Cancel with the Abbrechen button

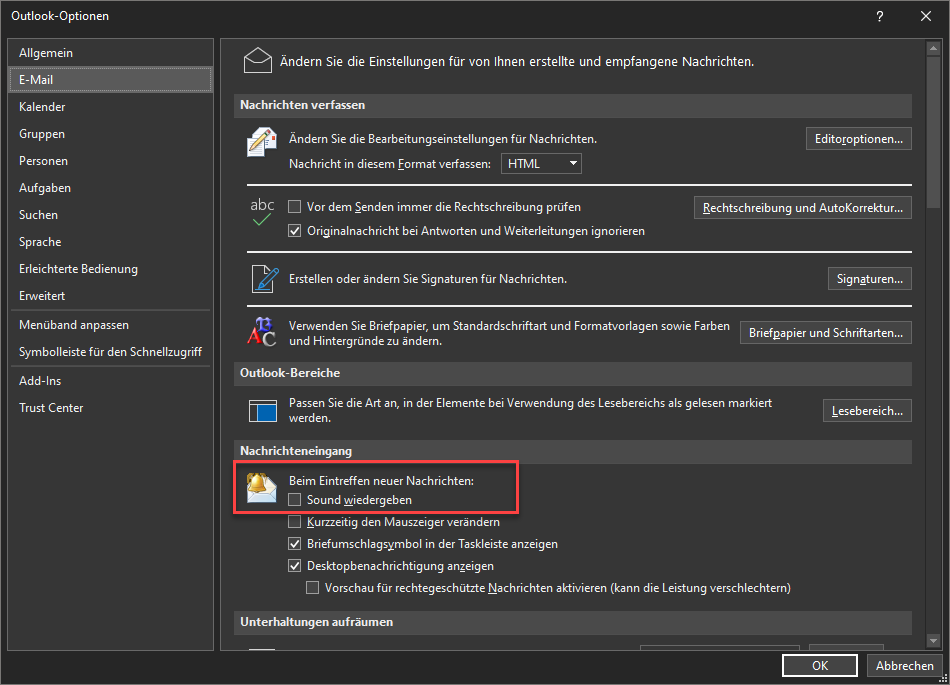tap(905, 666)
